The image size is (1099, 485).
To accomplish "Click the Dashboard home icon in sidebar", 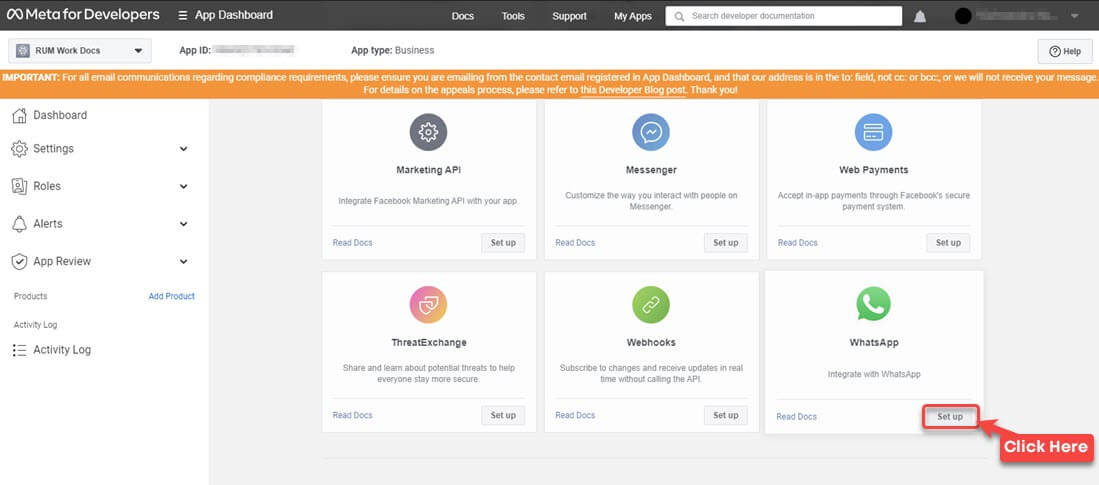I will 20,116.
